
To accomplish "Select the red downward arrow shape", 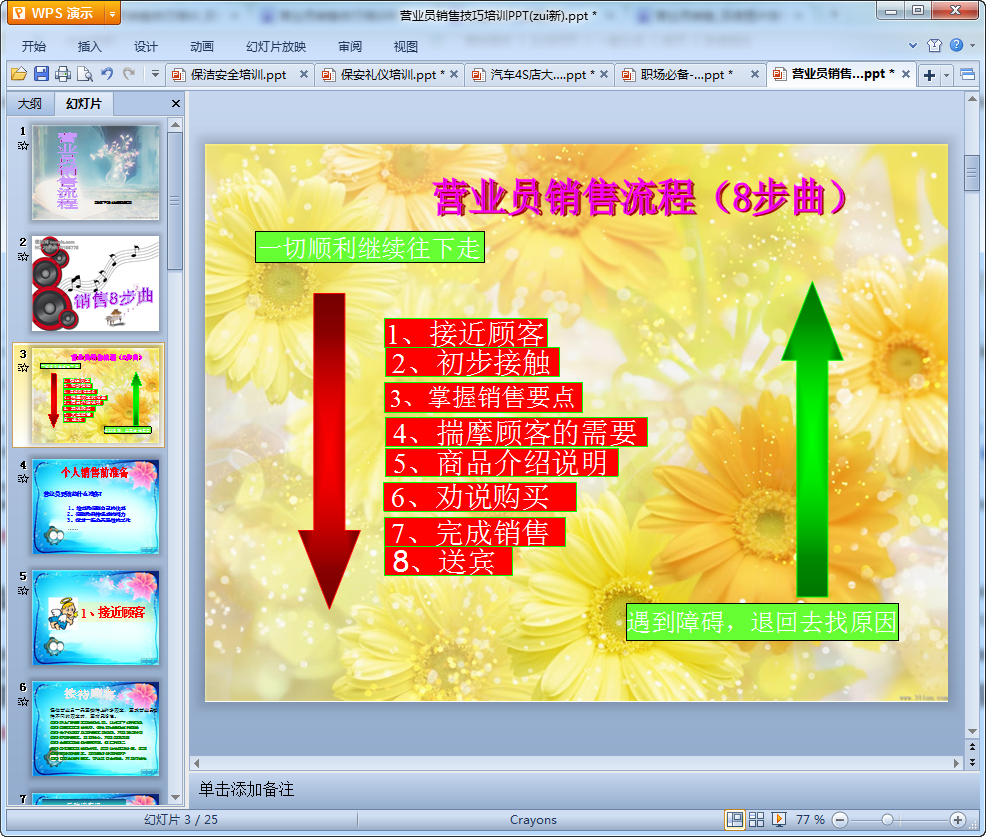I will (x=329, y=451).
